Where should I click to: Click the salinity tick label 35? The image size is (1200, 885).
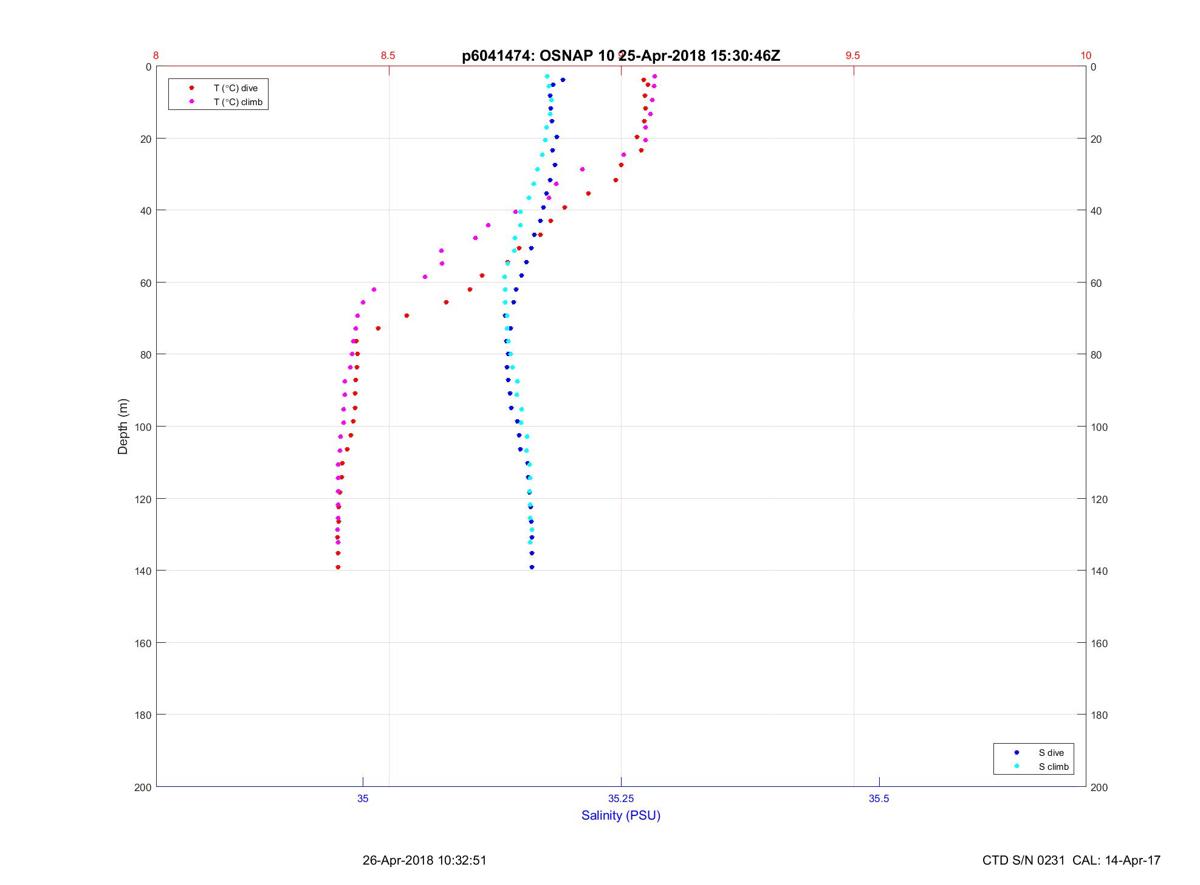[363, 798]
